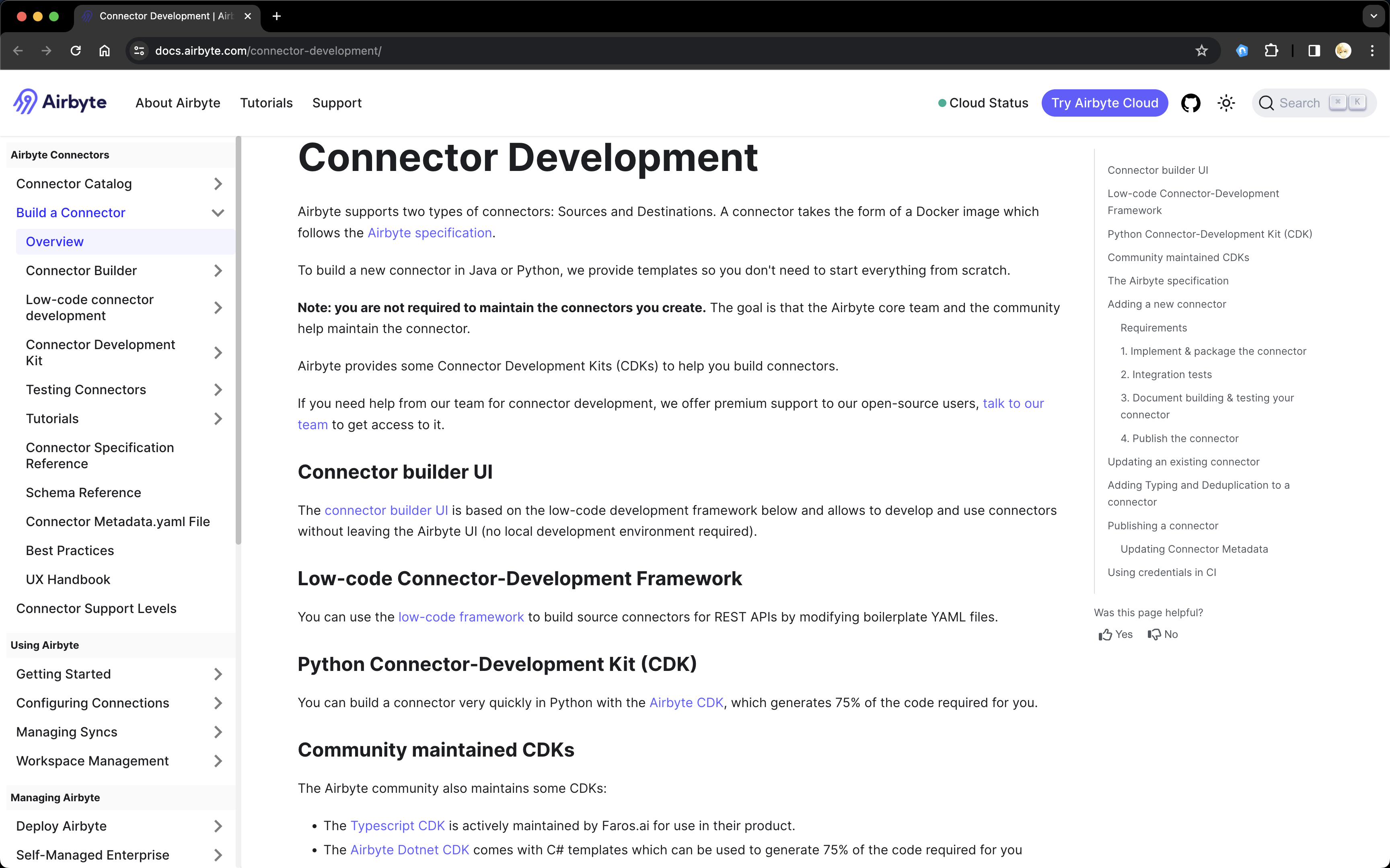Image resolution: width=1390 pixels, height=868 pixels.
Task: Open the Typescript CDK link
Action: tap(398, 825)
